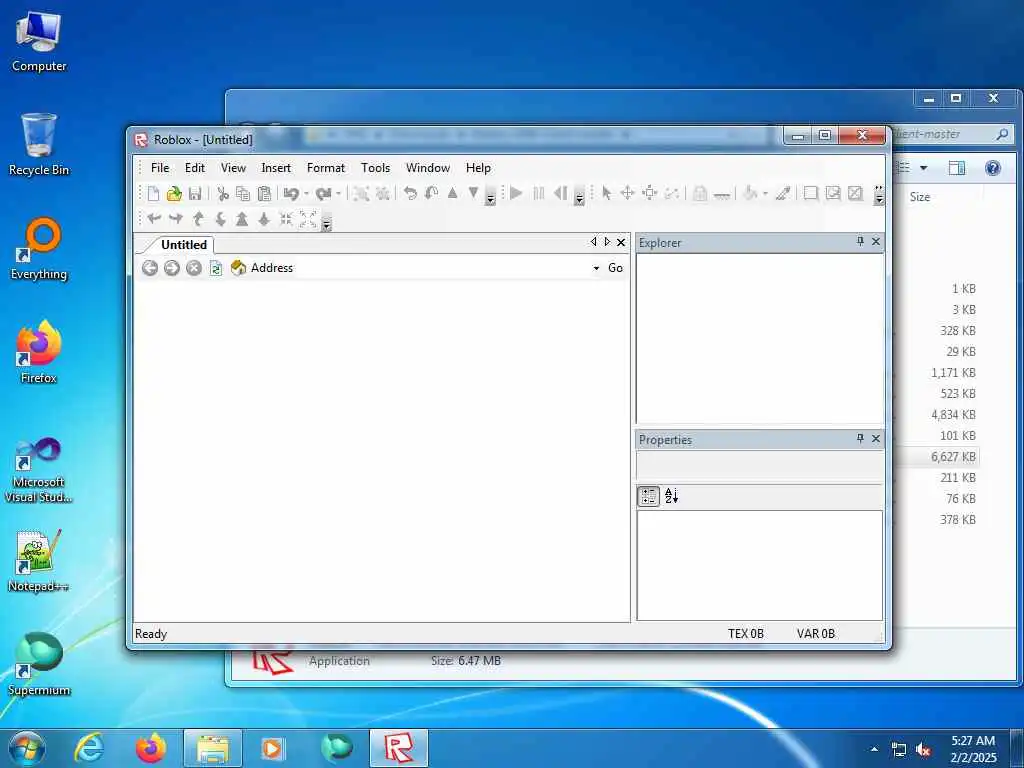
Task: Expand toolbar options after Reset icon
Action: [579, 195]
